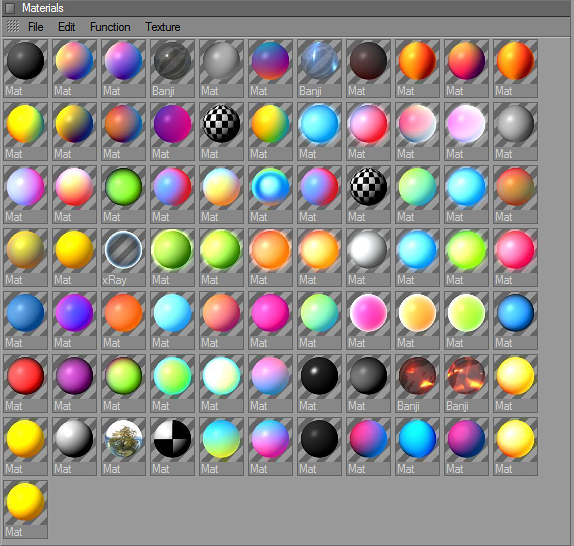The height and width of the screenshot is (546, 574).
Task: Select the dark black material at top left
Action: pos(25,68)
